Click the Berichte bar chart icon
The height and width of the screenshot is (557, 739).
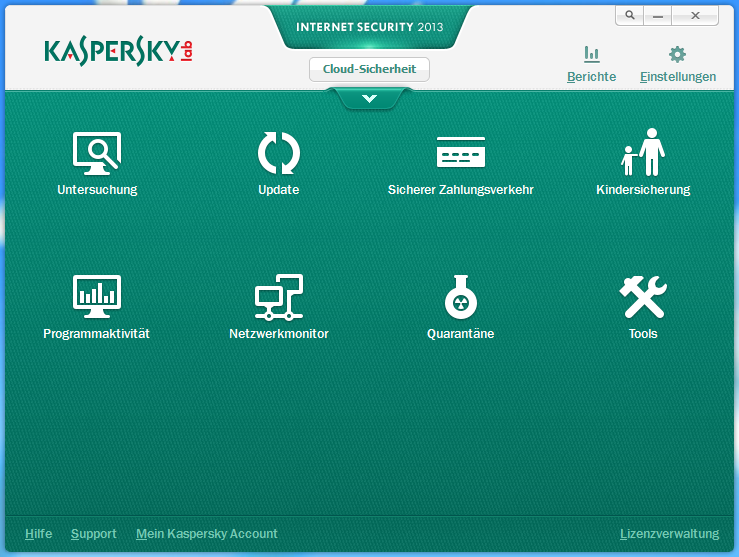point(591,54)
